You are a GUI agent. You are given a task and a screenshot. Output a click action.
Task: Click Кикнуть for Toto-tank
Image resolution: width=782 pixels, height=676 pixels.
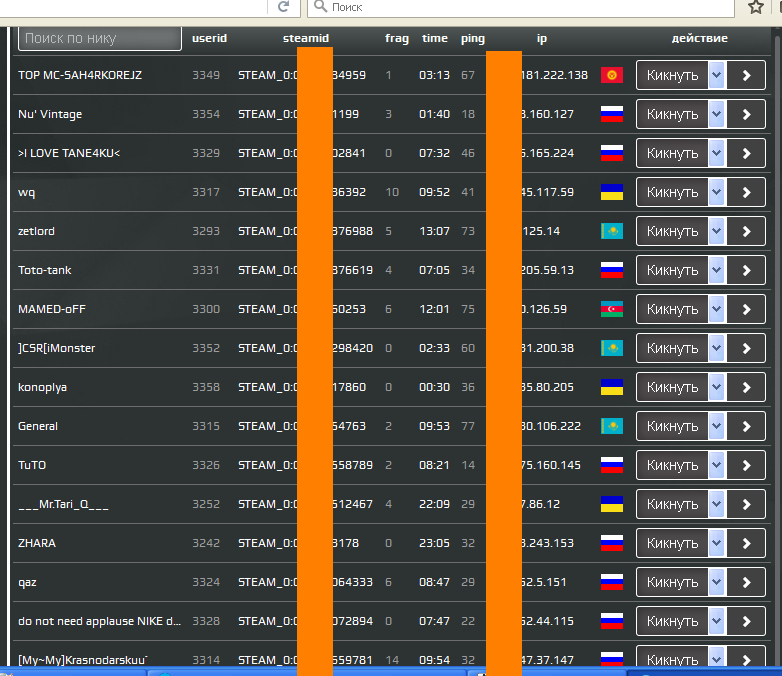pos(672,270)
